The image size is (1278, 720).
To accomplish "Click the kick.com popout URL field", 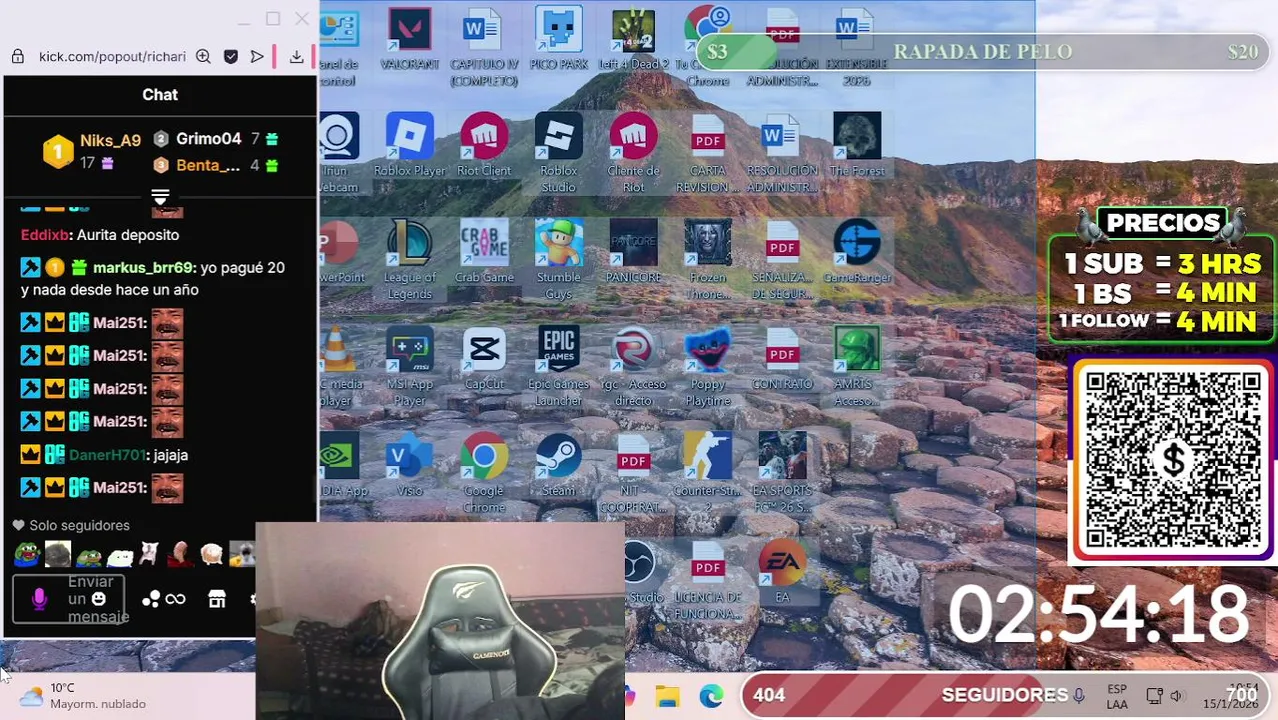I will click(x=112, y=56).
